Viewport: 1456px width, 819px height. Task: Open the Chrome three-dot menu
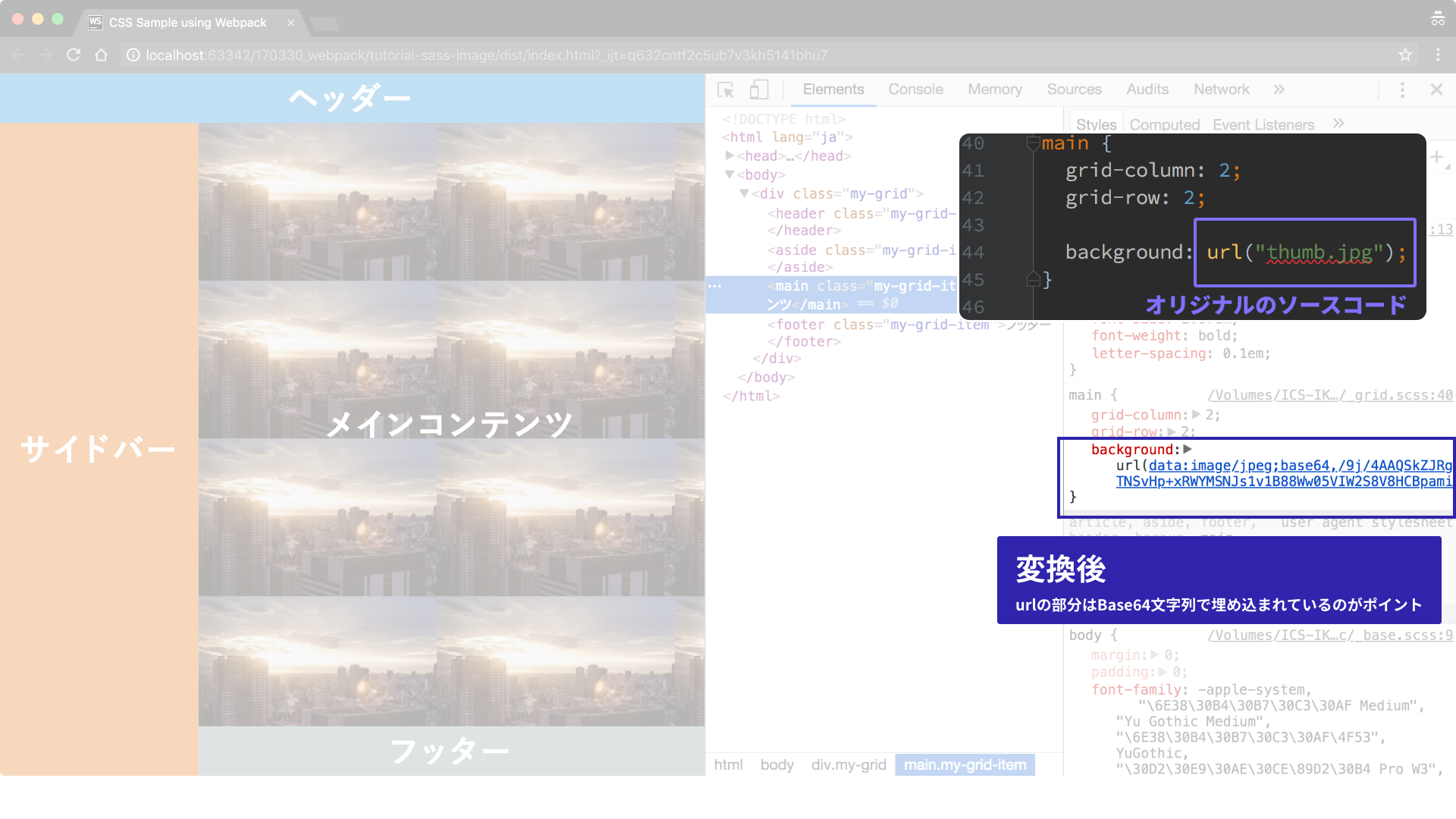(x=1438, y=55)
